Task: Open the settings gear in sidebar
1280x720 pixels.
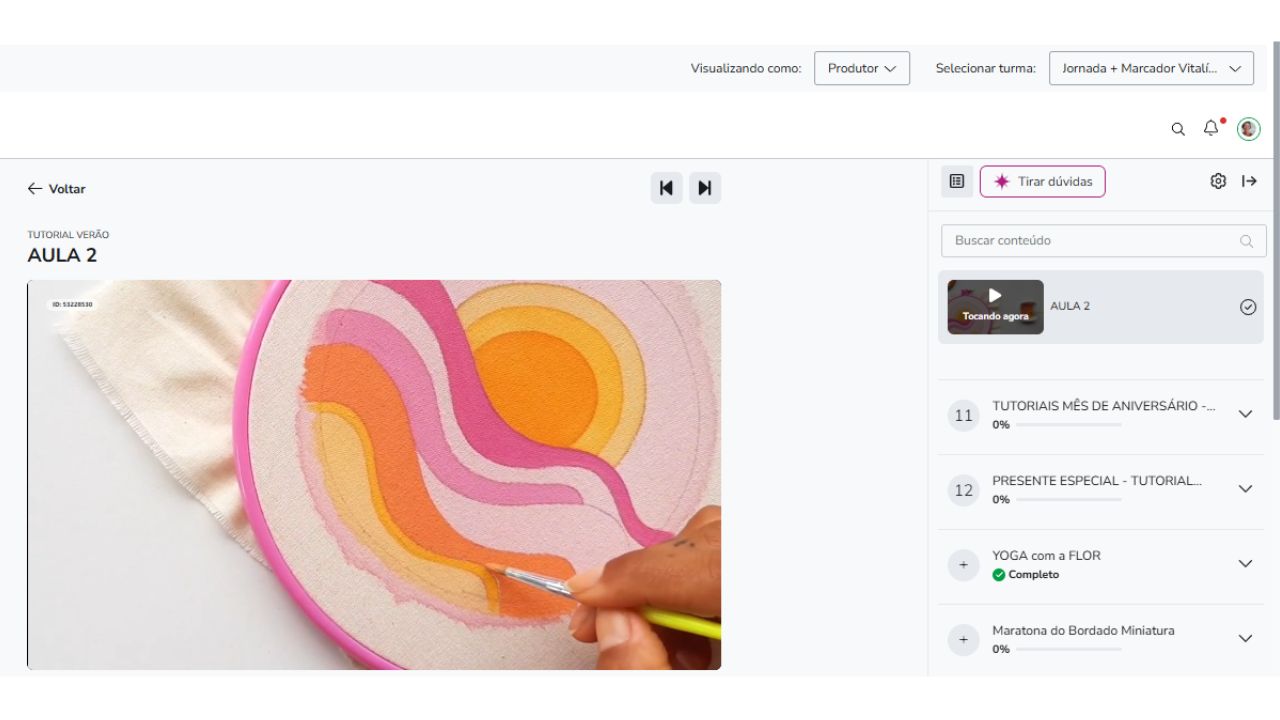Action: click(x=1218, y=181)
